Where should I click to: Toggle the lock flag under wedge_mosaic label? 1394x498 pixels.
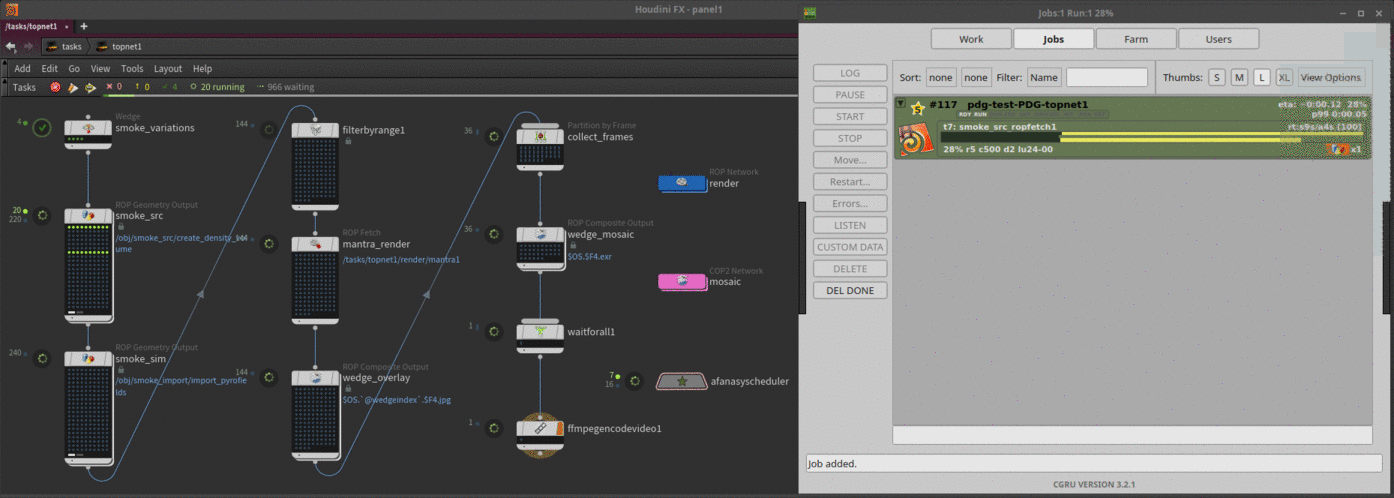573,246
